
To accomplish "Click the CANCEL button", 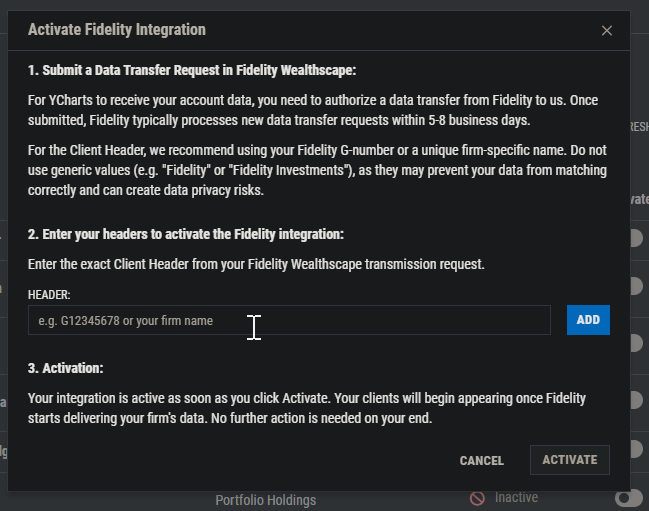I will (481, 461).
